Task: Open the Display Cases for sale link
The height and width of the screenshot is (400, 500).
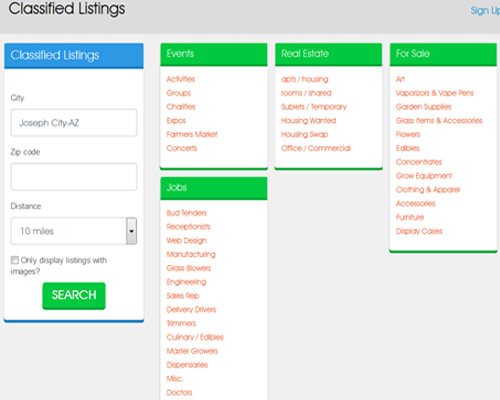Action: [419, 231]
